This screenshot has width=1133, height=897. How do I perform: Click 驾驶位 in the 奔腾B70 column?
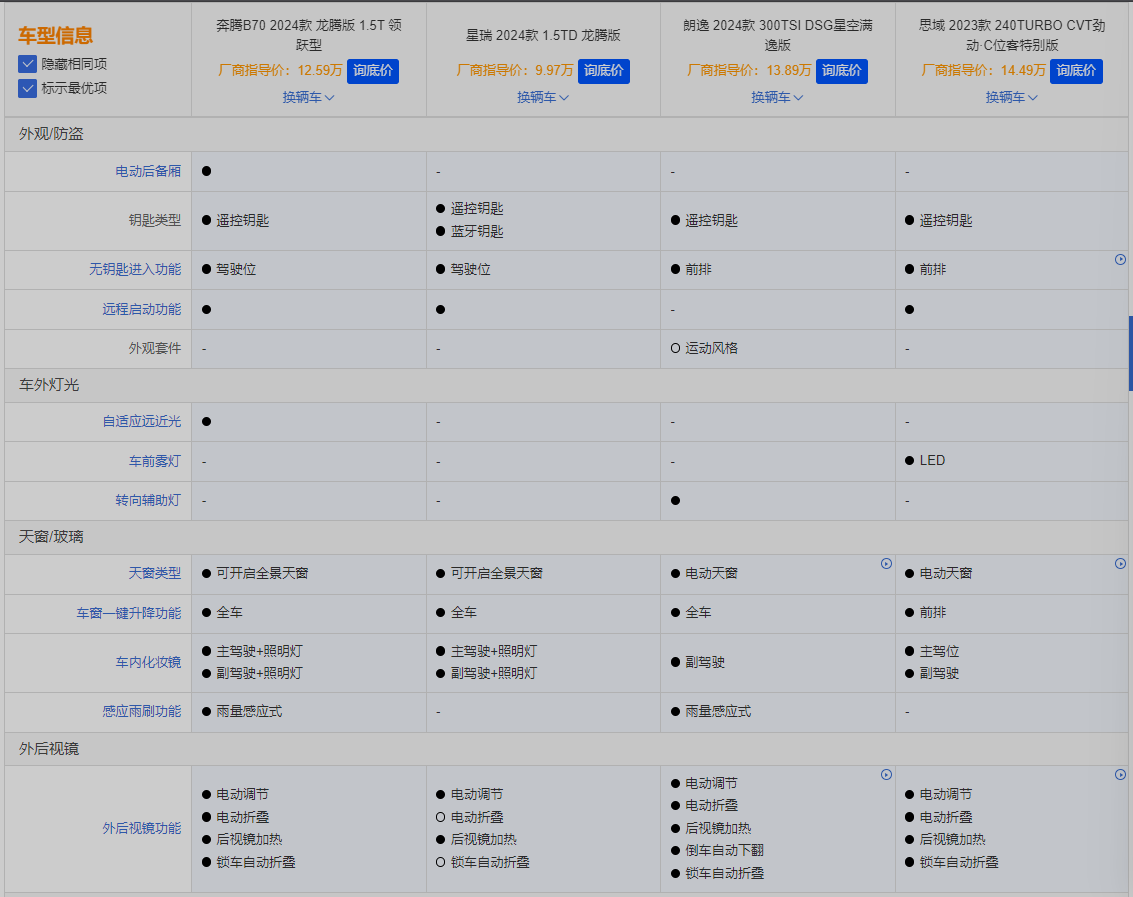[x=236, y=270]
